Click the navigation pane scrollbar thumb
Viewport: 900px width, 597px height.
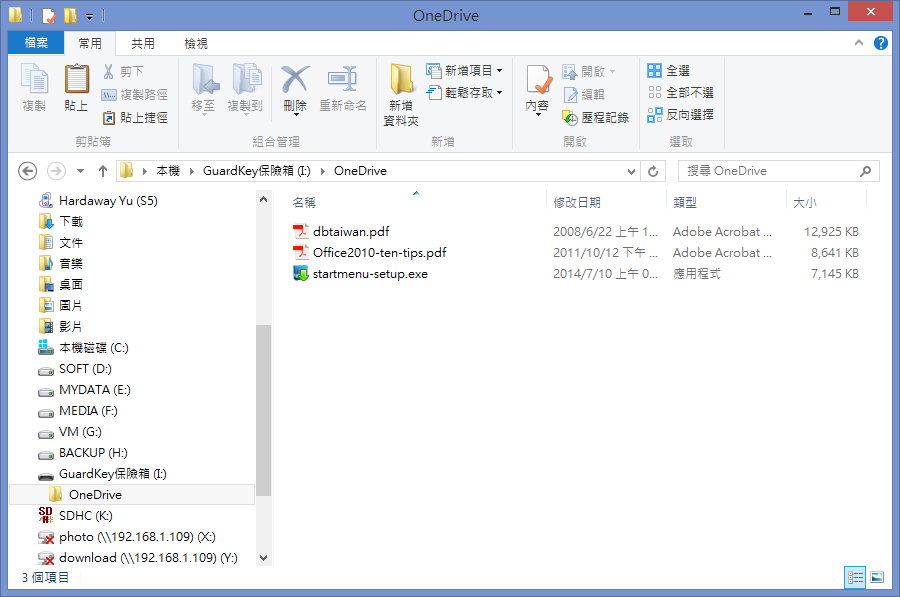point(263,410)
